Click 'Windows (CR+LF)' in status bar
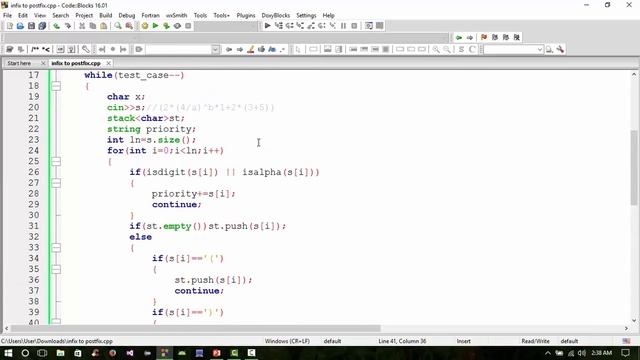The image size is (640, 360). (x=287, y=341)
